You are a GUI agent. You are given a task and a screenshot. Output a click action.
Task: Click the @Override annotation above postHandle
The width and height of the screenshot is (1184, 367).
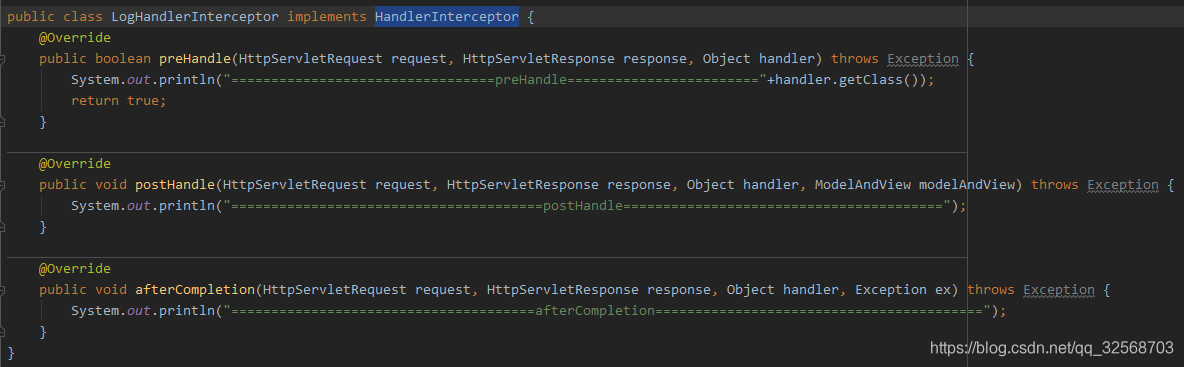[75, 164]
